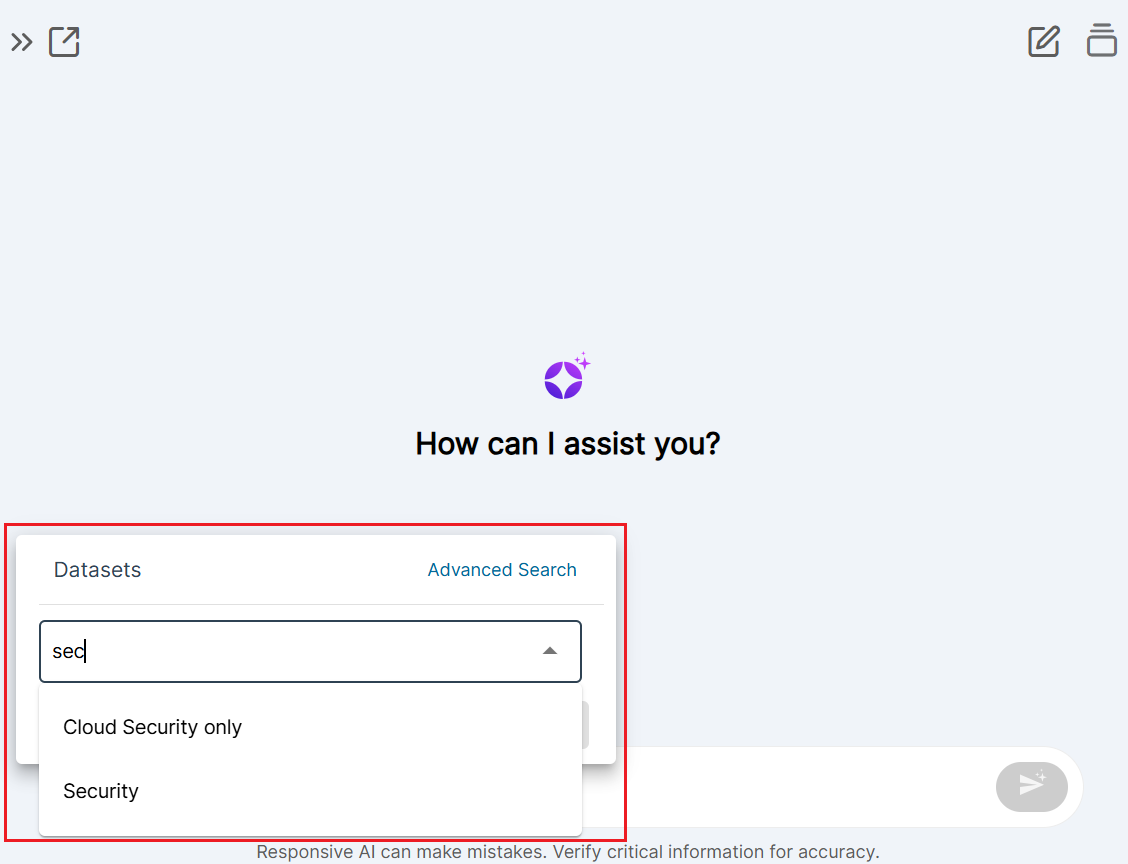
Task: Open the Advanced Search link
Action: click(502, 570)
